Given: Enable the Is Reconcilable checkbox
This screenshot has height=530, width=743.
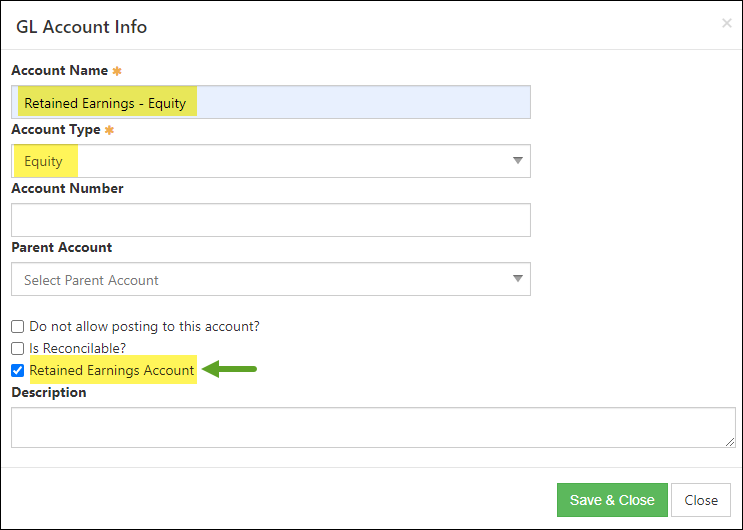Looking at the screenshot, I should (18, 348).
